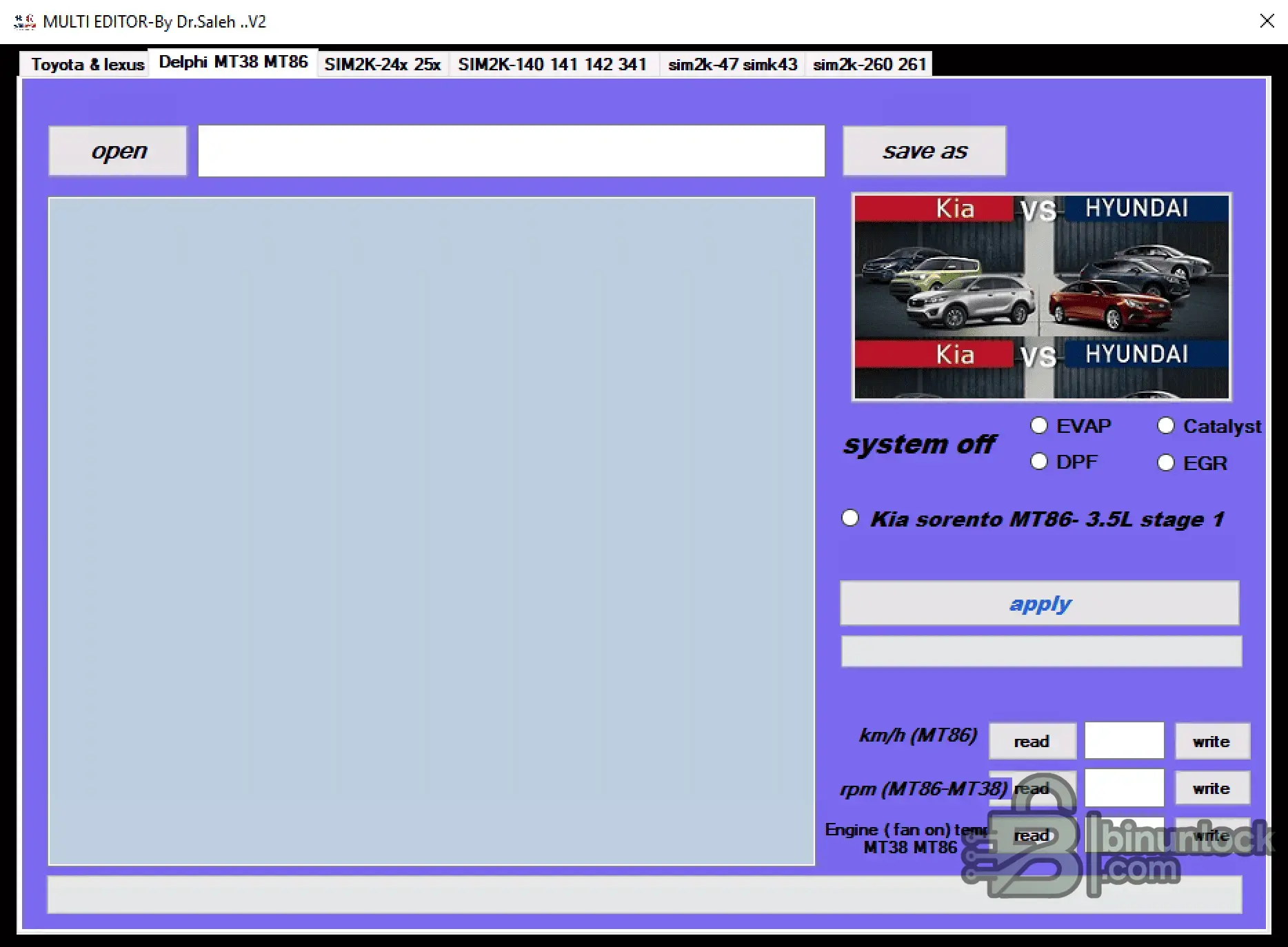Click the "MT38 MT86" text under Engine fan label
The width and height of the screenshot is (1288, 947).
[x=910, y=848]
